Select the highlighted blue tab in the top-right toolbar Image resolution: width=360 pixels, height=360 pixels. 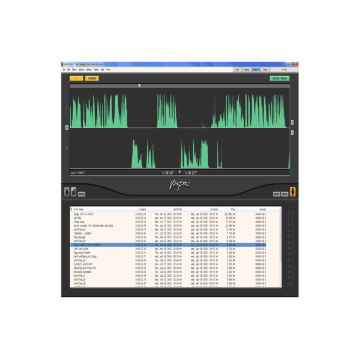click(256, 70)
